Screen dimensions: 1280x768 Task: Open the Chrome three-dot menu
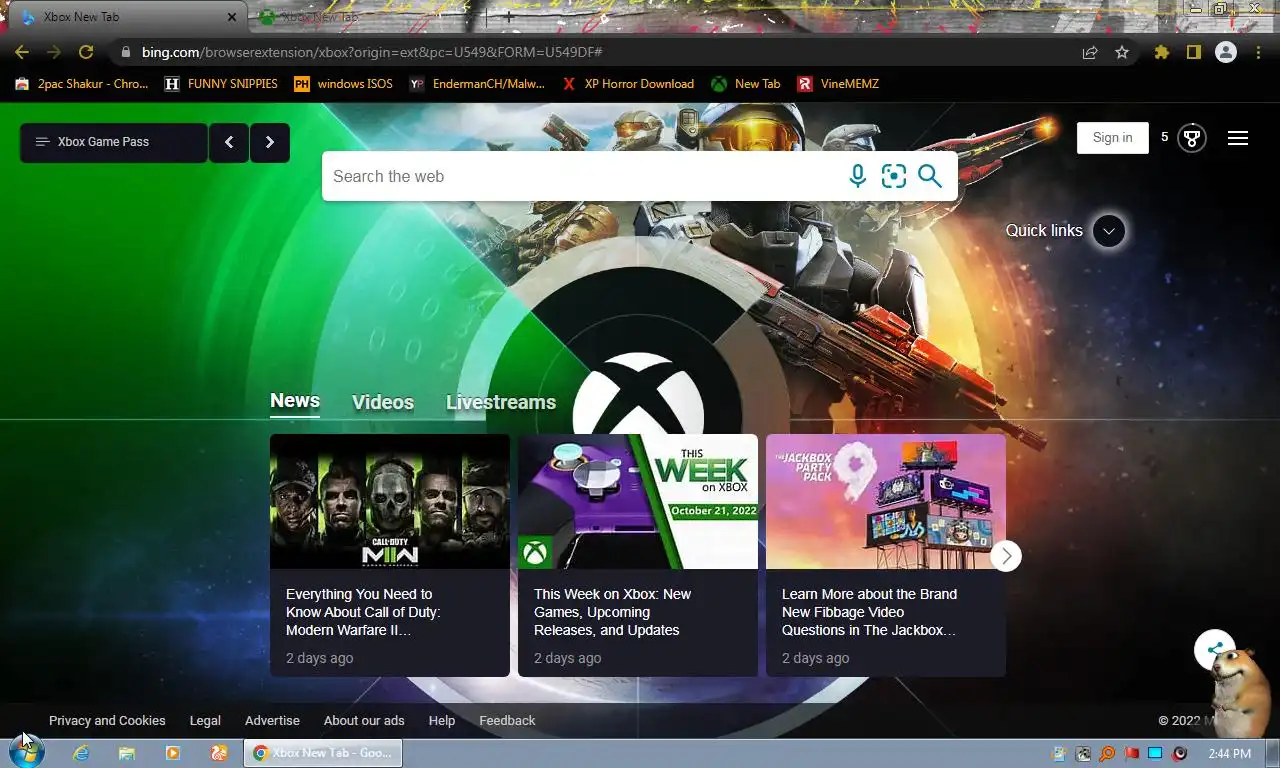1258,52
